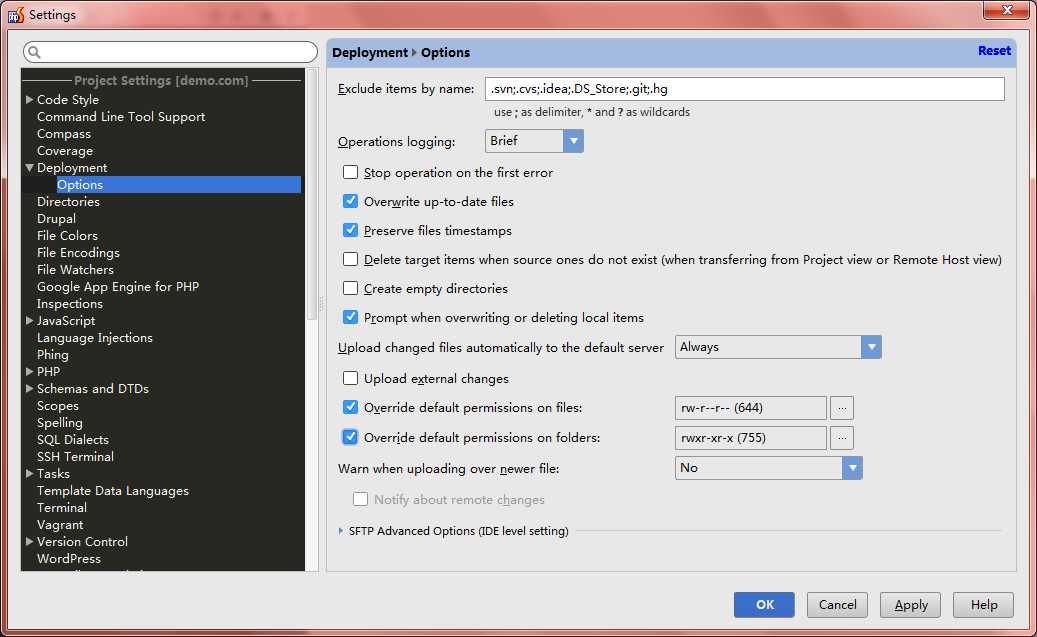Click the folder permissions rwxr-xr-x (755) field
This screenshot has height=637, width=1037.
pos(751,438)
